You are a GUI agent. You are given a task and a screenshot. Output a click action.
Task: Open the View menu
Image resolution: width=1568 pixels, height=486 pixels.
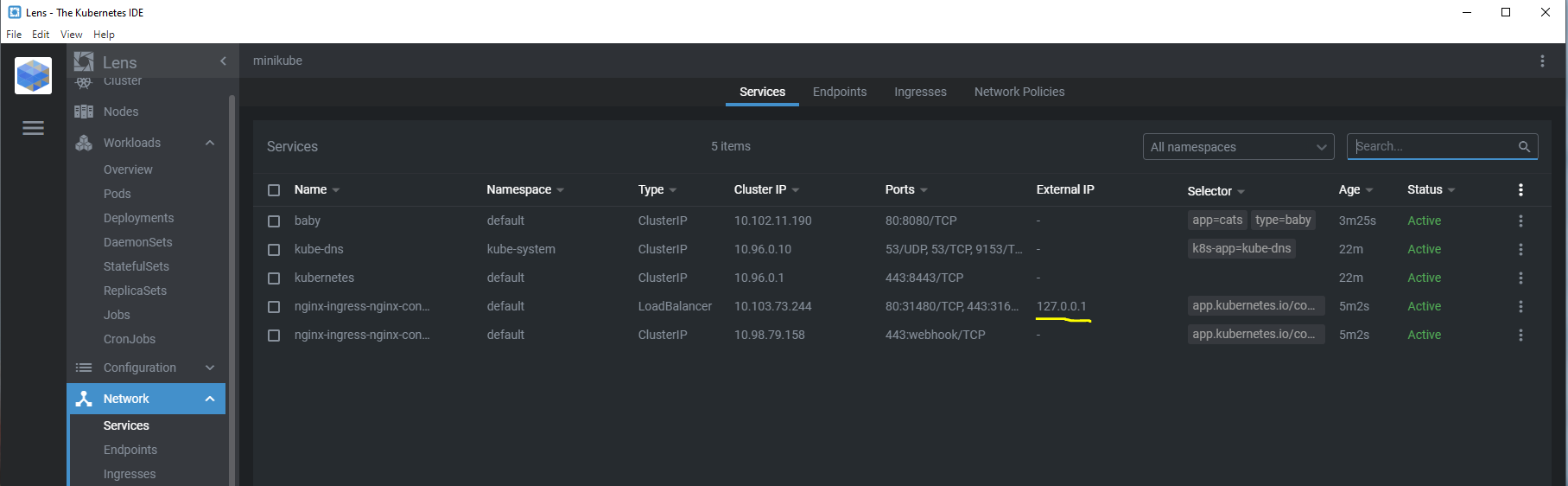(x=71, y=35)
